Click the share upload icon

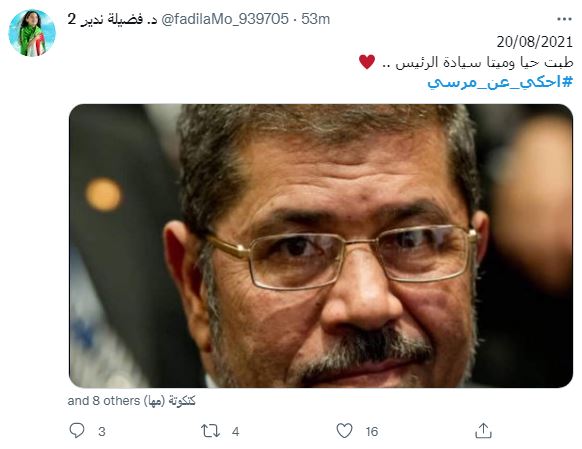pos(483,430)
